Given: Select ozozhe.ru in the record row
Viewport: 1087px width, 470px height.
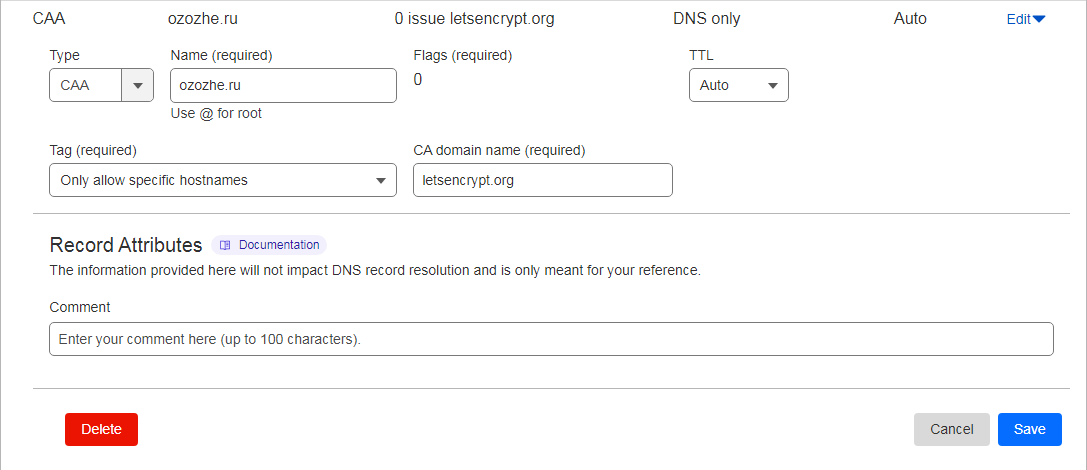Looking at the screenshot, I should [203, 19].
